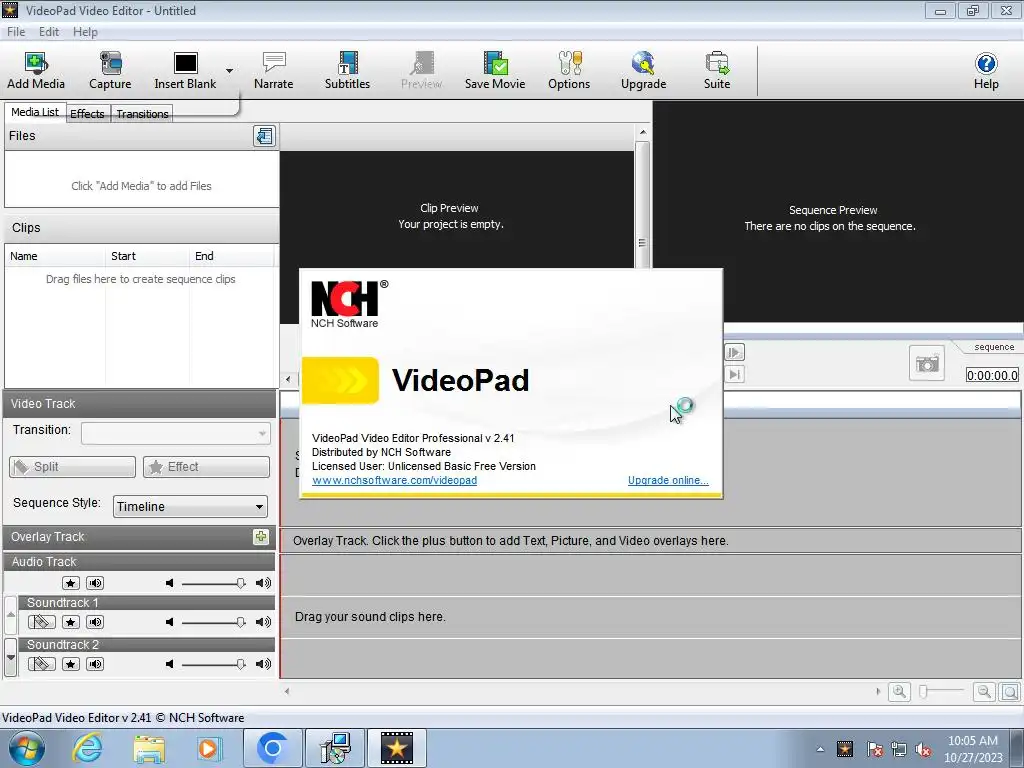
Task: Select the sequence tab
Action: [994, 347]
